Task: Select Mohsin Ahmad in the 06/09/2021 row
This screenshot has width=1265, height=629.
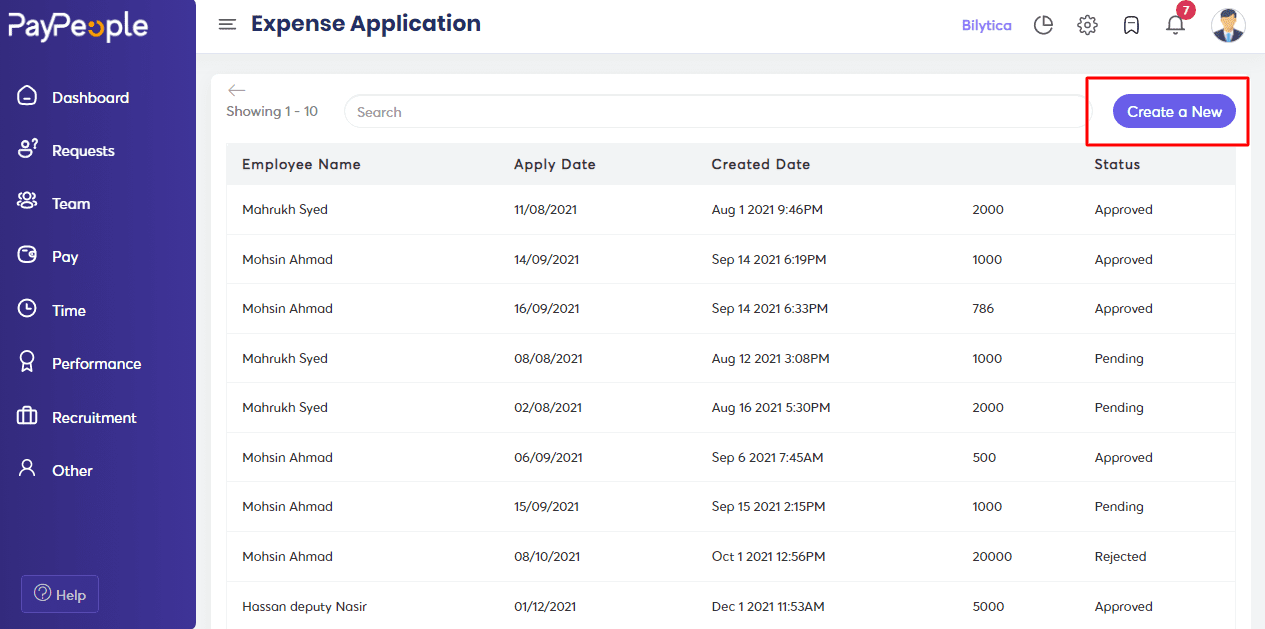Action: (x=287, y=457)
